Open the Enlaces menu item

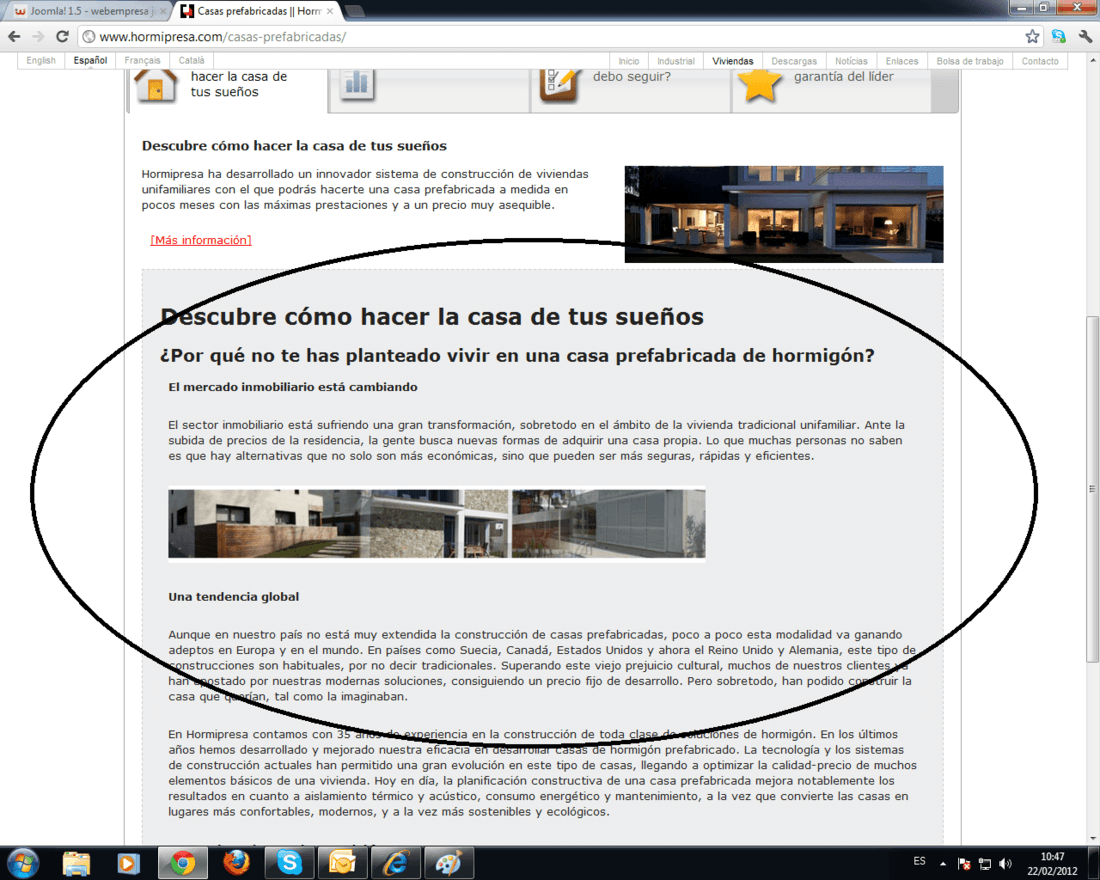pos(901,61)
